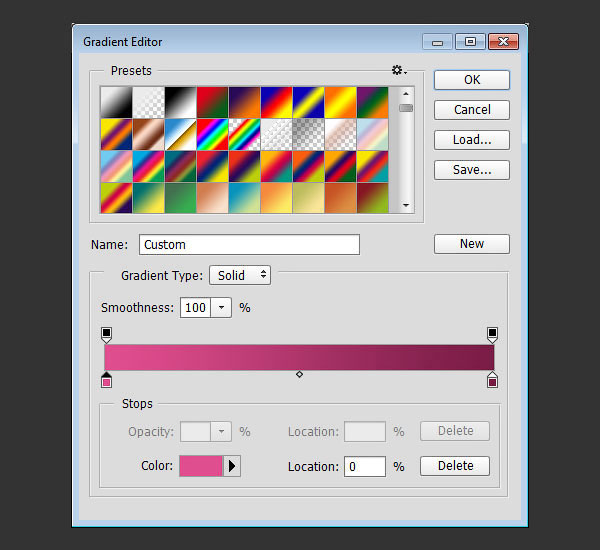This screenshot has height=550, width=600.
Task: Expand the Color swatch arrow menu
Action: click(x=232, y=466)
